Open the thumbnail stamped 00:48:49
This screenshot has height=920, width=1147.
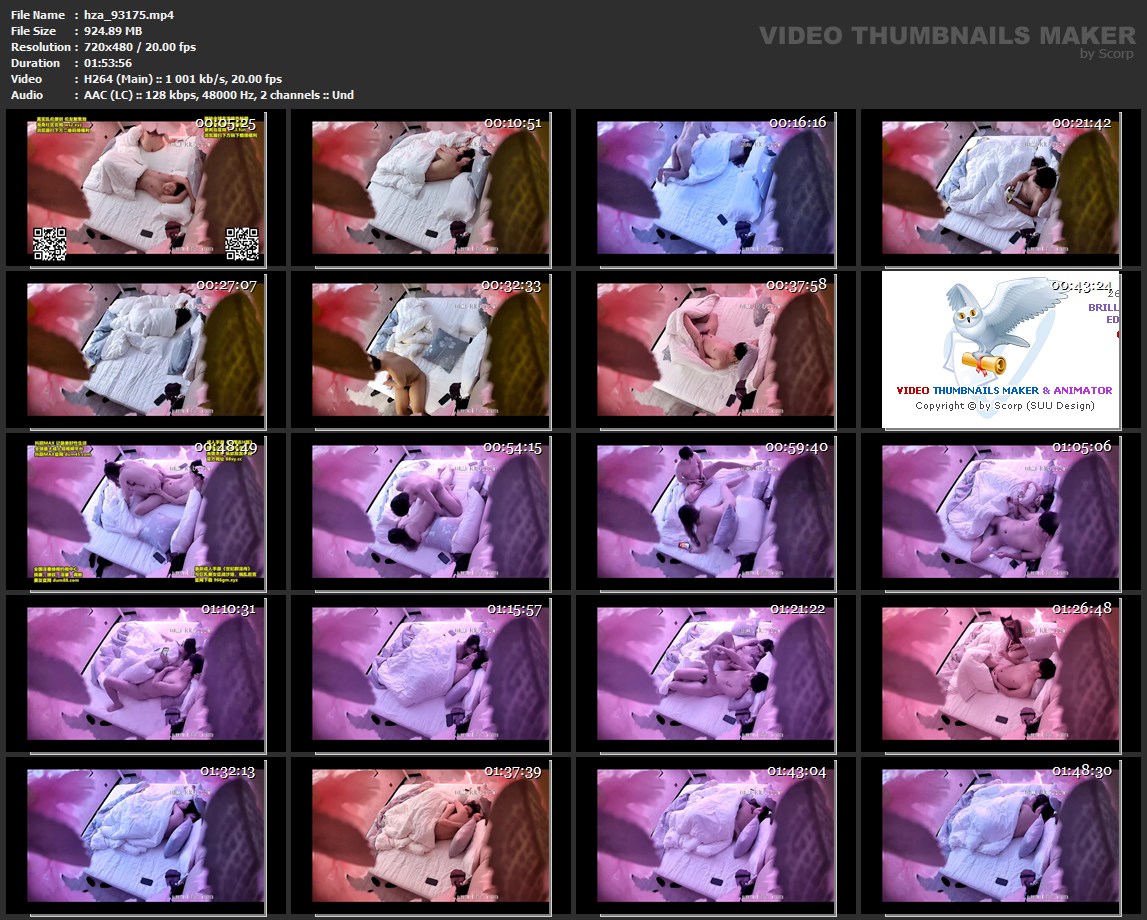(x=146, y=512)
